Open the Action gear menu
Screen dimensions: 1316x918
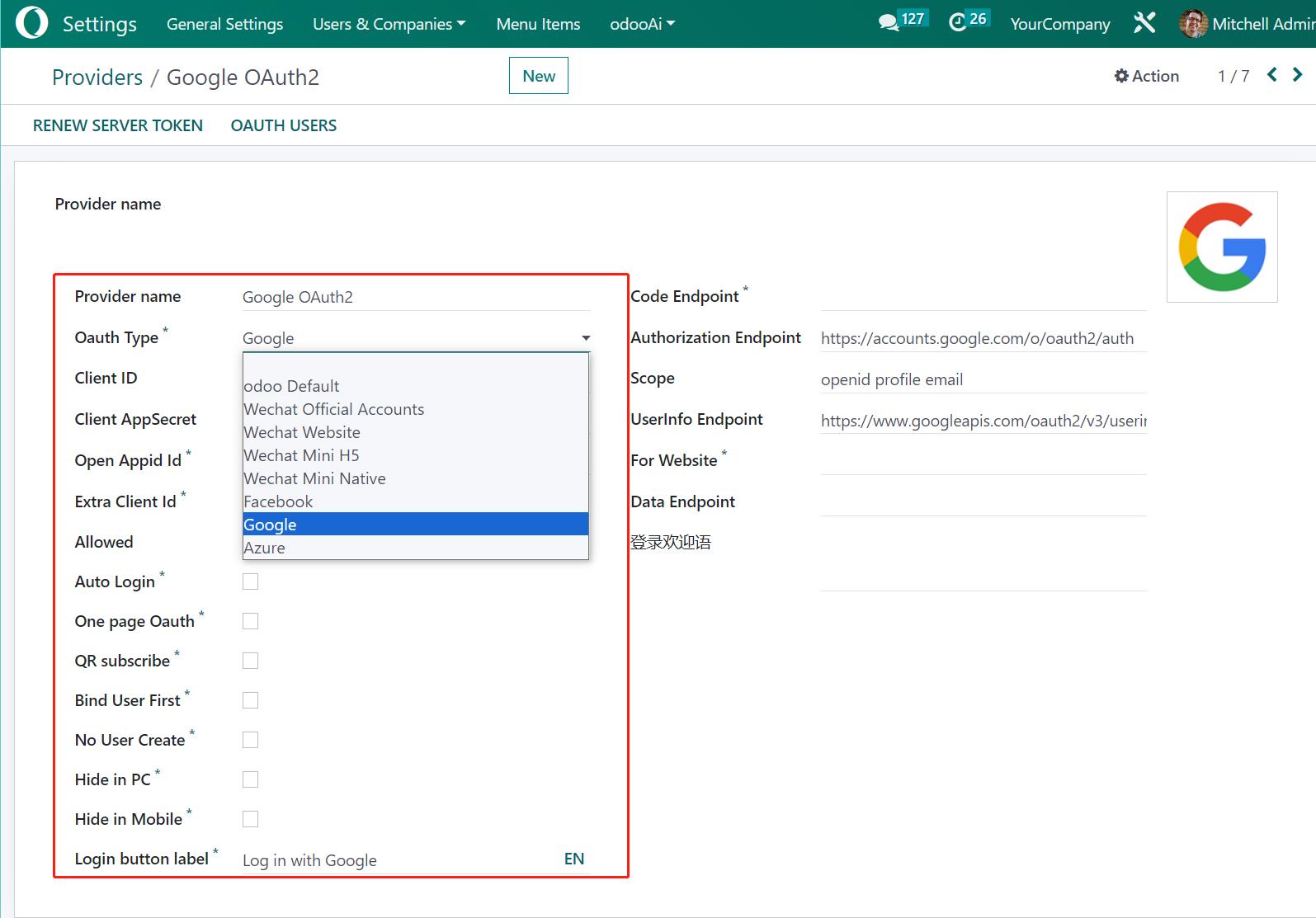click(x=1147, y=76)
